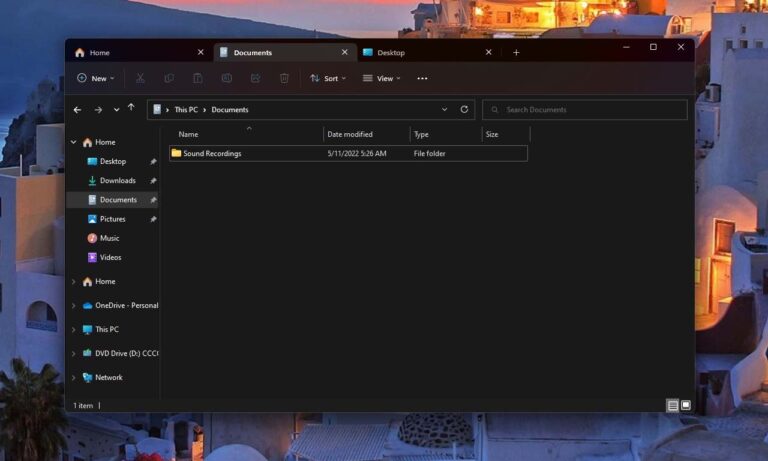Open the View dropdown menu
768x461 pixels.
pyautogui.click(x=382, y=78)
